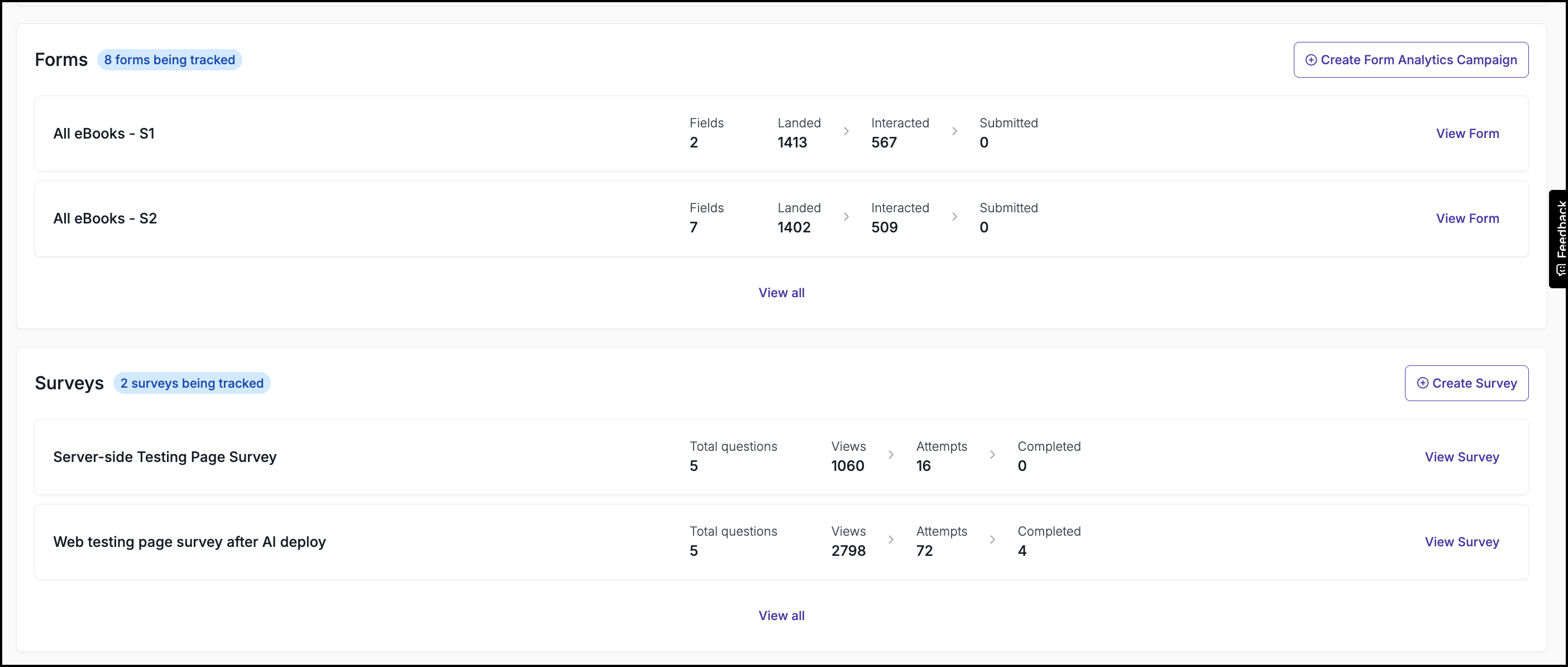
Task: Click Attempts value 72
Action: click(924, 551)
